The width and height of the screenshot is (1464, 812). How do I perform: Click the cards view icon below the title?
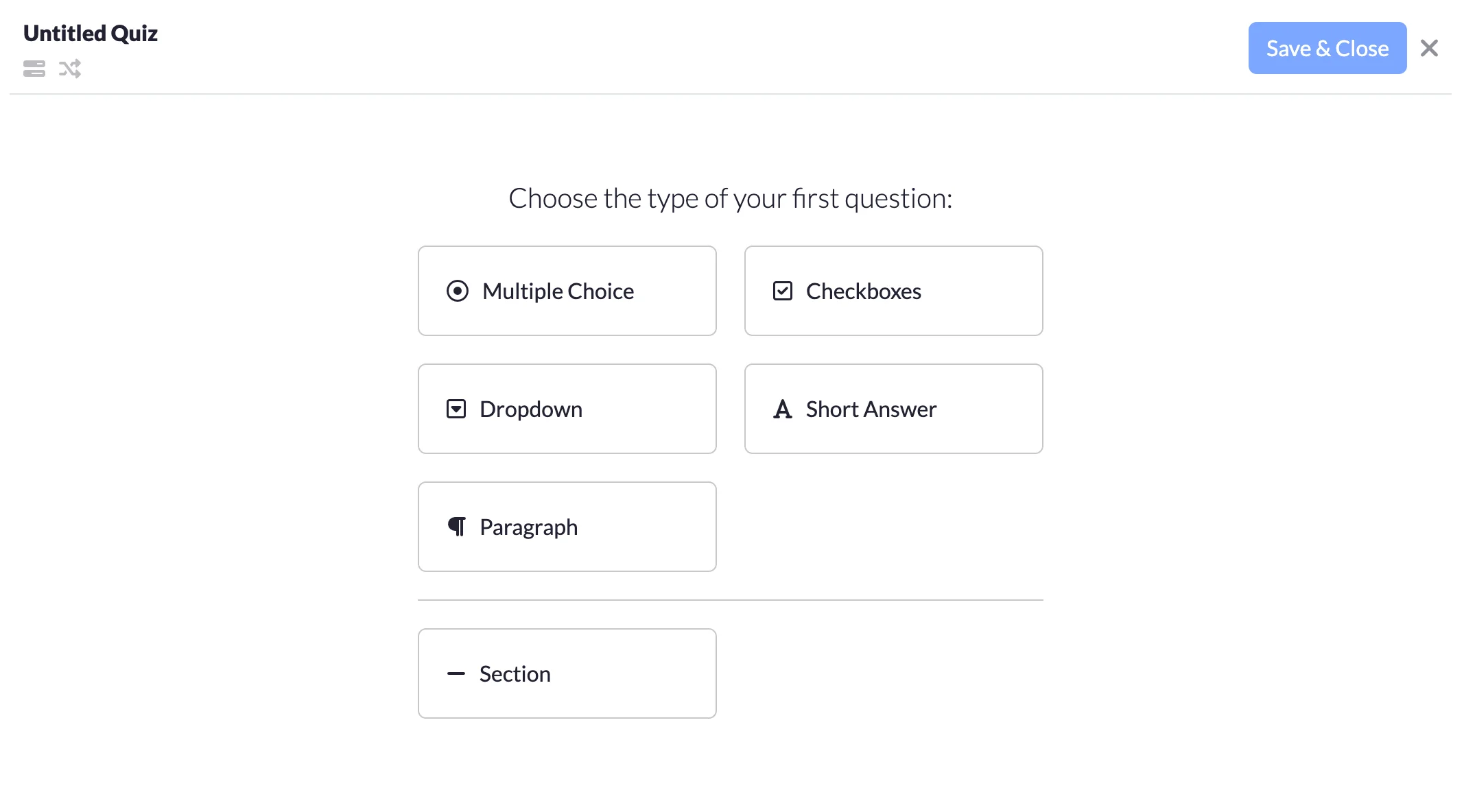coord(34,69)
